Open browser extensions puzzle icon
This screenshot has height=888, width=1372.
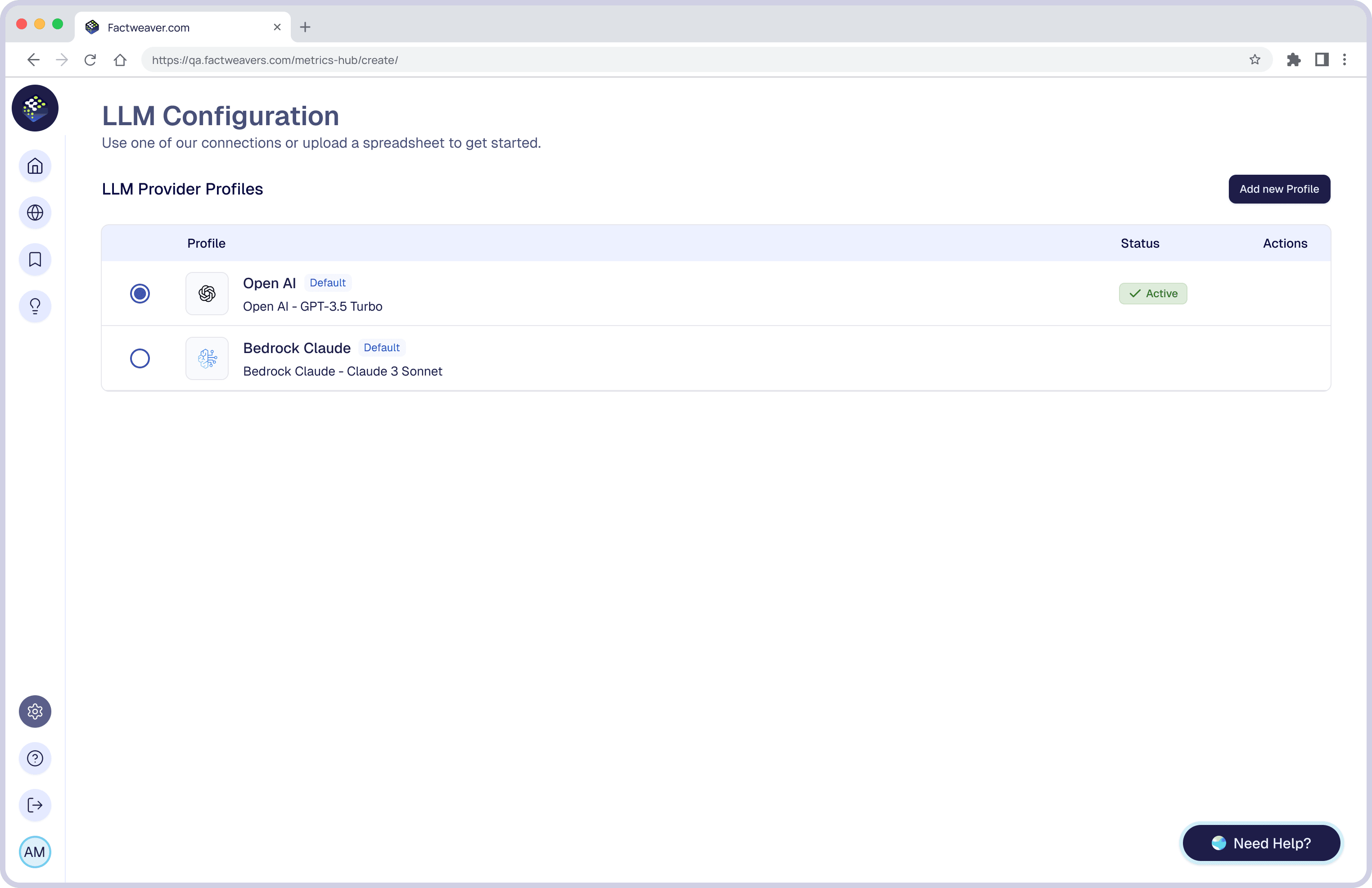1294,59
